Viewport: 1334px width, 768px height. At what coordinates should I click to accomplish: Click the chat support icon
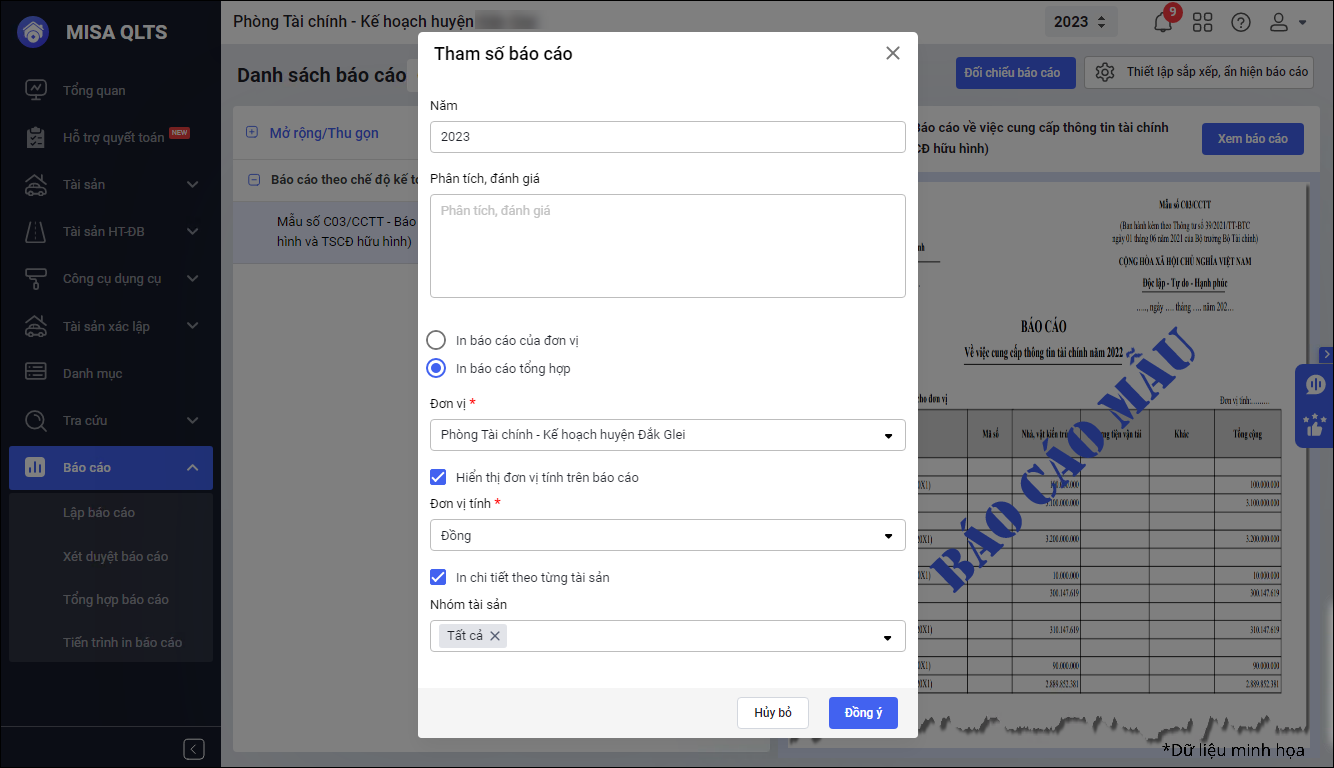point(1315,385)
